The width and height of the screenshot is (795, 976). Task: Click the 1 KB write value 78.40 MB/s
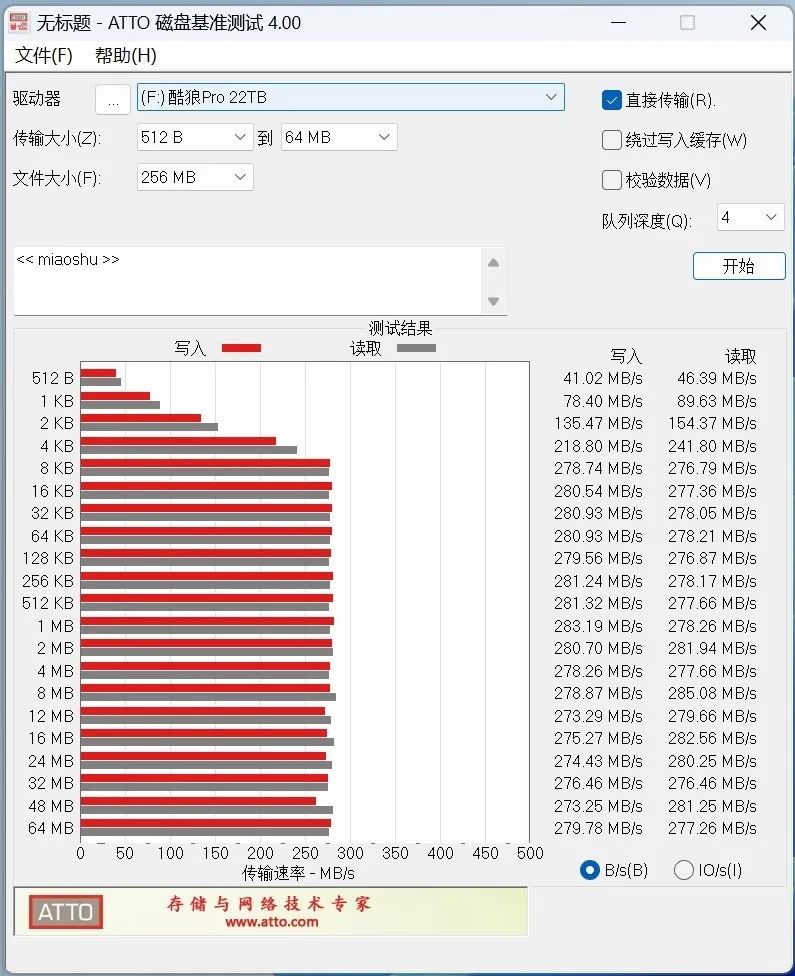pos(603,401)
